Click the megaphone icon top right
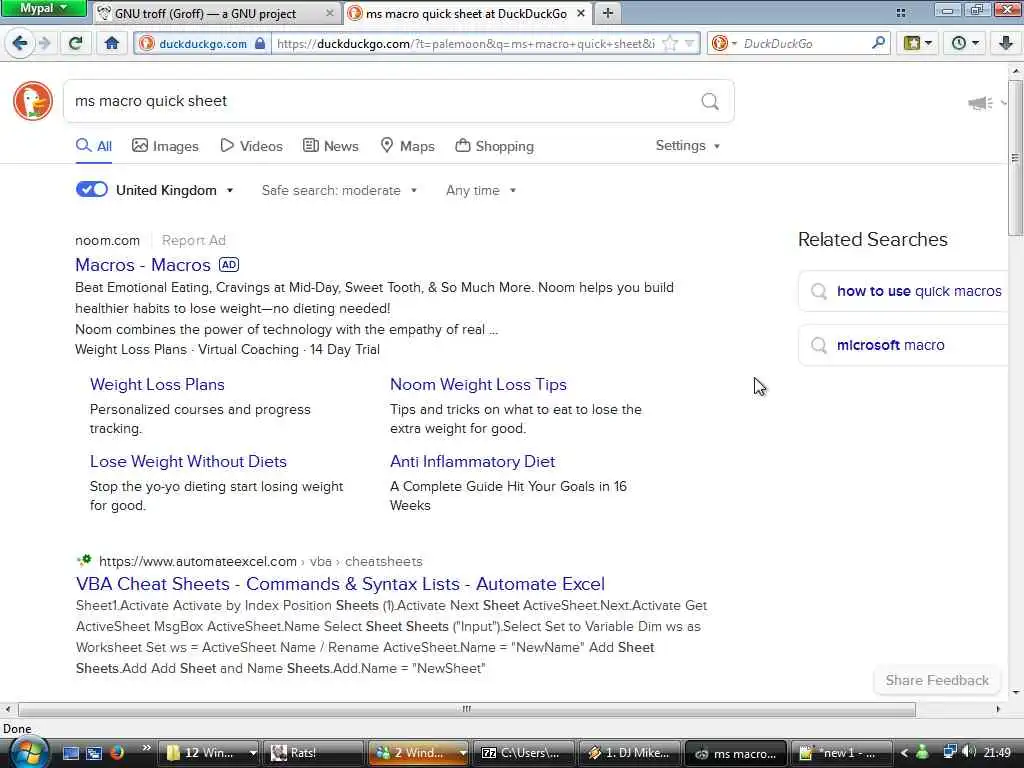Viewport: 1024px width, 768px height. click(x=980, y=103)
